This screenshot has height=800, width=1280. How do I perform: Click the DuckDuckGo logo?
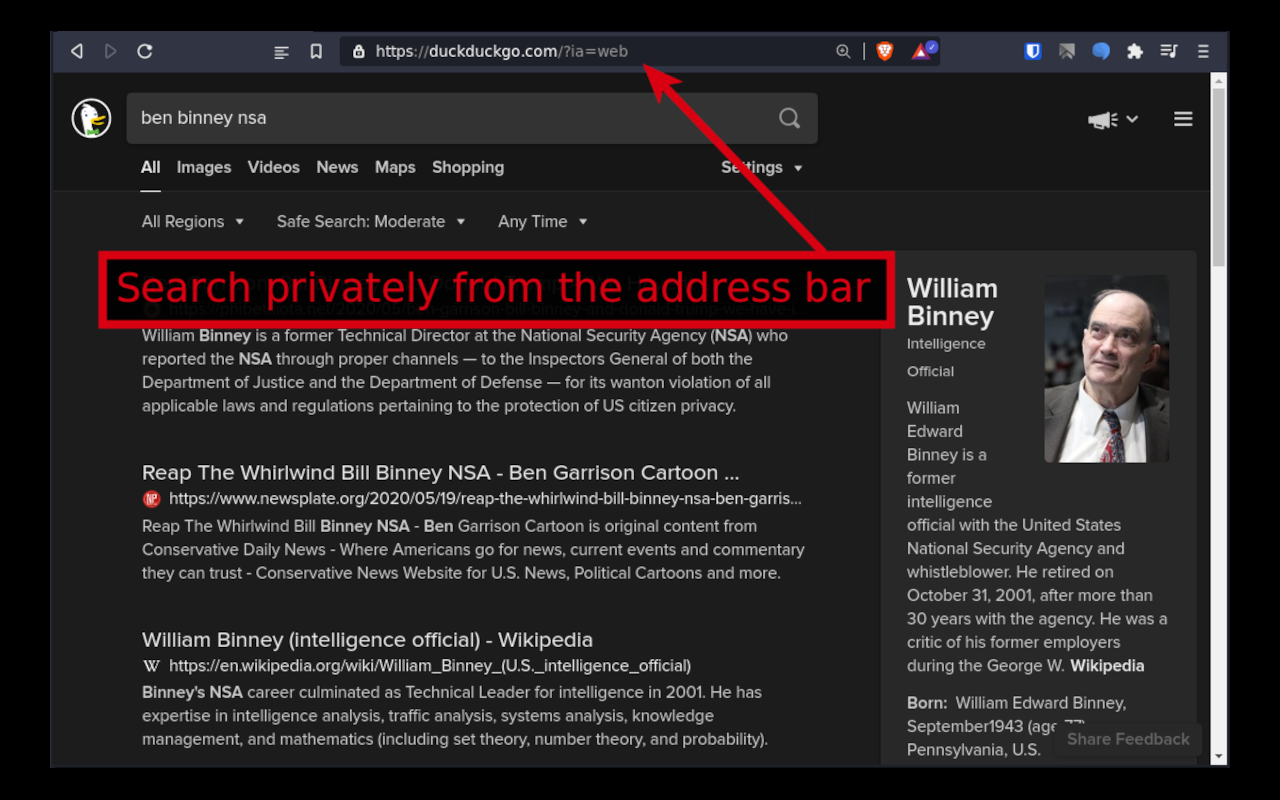click(91, 118)
